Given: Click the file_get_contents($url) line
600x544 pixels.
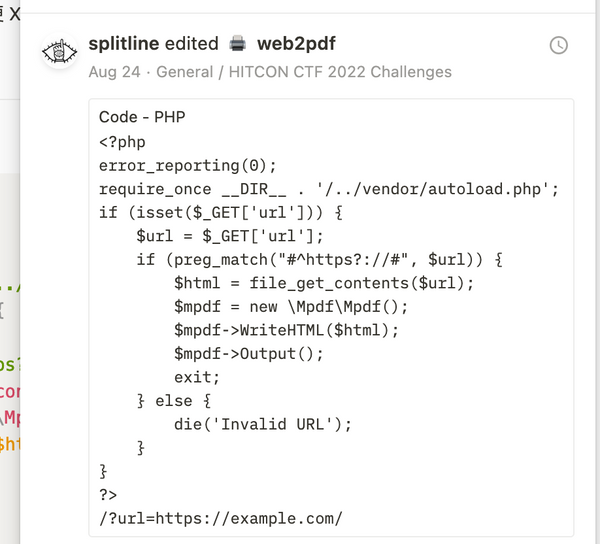Looking at the screenshot, I should (324, 283).
